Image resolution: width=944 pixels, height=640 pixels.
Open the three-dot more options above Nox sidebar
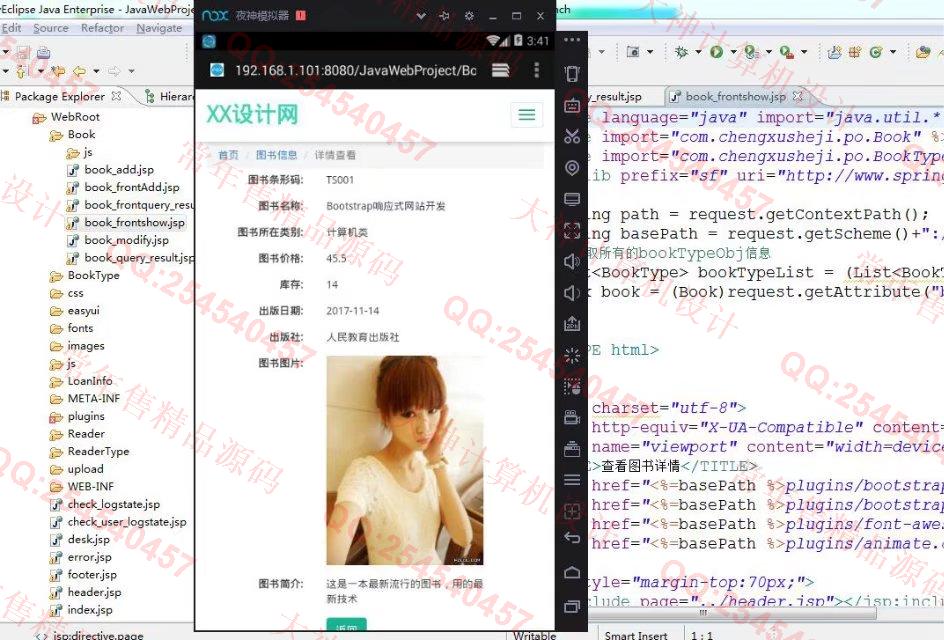(572, 40)
